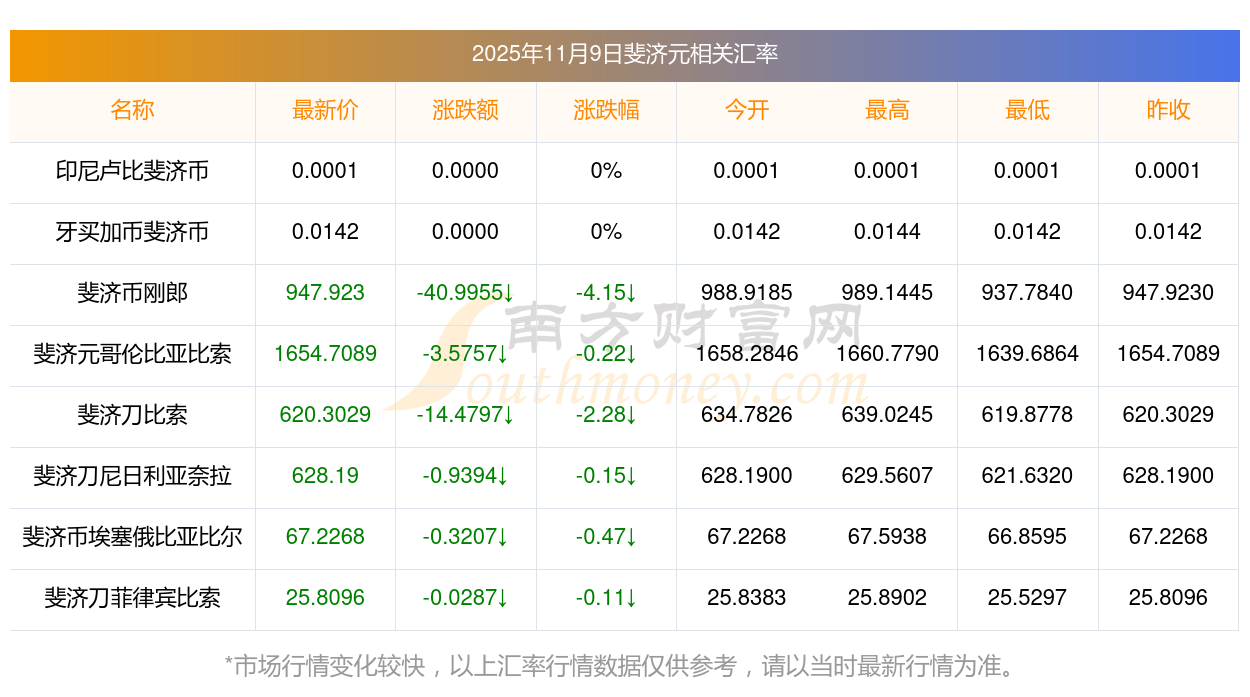Click change amount -14.4797↓
The height and width of the screenshot is (697, 1250).
pyautogui.click(x=465, y=415)
